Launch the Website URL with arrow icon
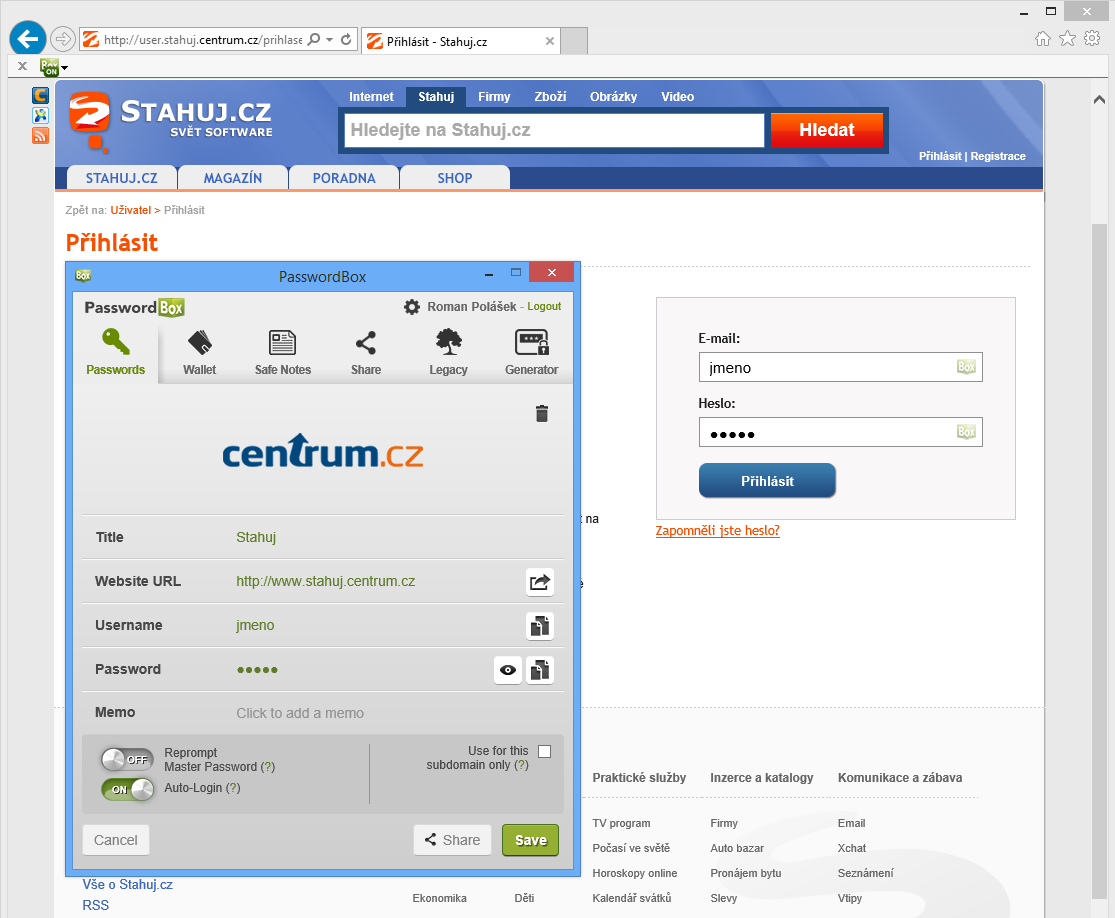The image size is (1115, 918). pyautogui.click(x=540, y=582)
